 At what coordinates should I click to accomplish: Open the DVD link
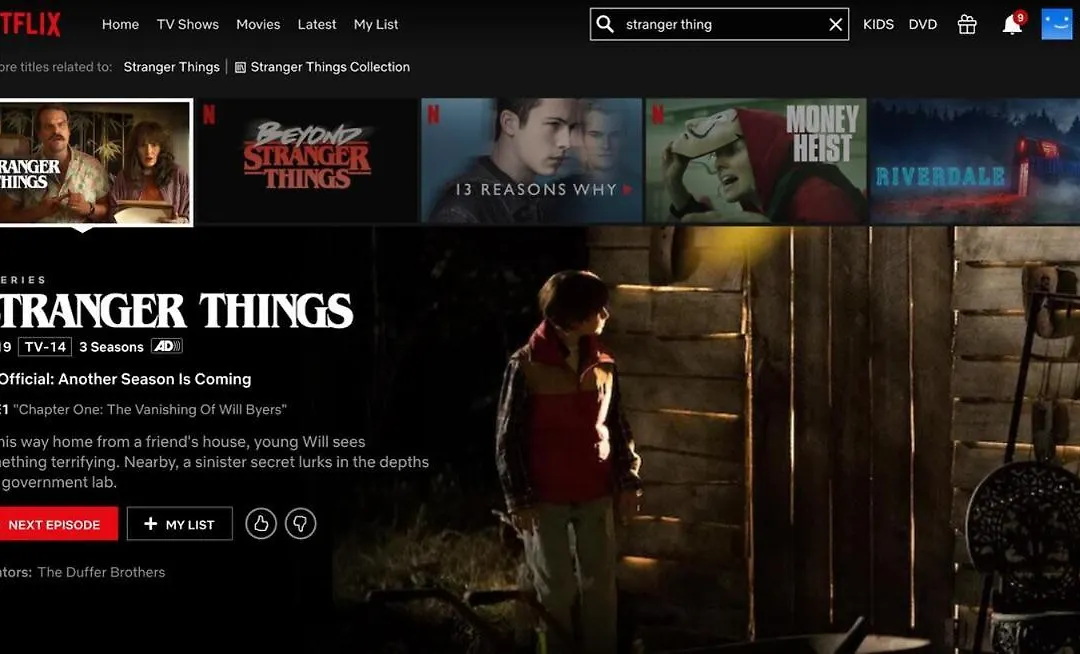point(923,24)
